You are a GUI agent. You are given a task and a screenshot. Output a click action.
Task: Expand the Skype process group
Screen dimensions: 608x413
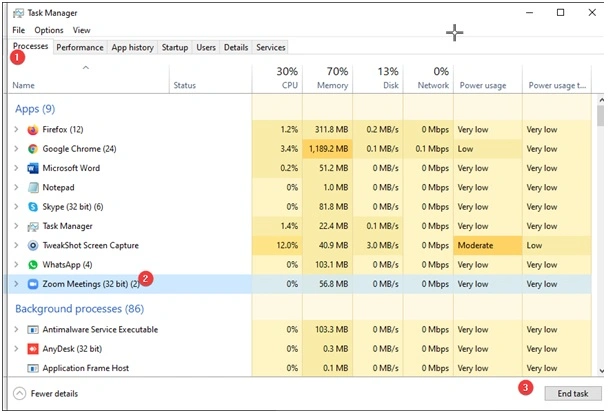(16, 207)
